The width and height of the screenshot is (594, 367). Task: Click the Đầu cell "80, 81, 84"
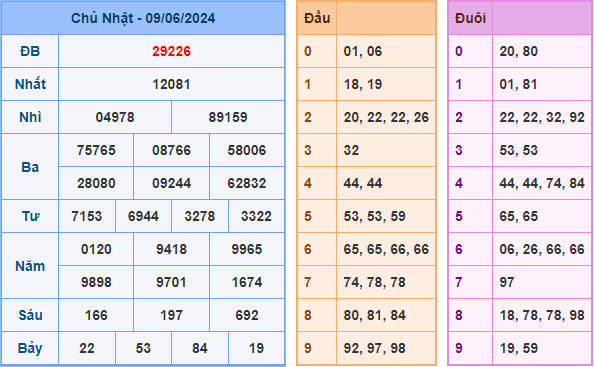click(386, 315)
